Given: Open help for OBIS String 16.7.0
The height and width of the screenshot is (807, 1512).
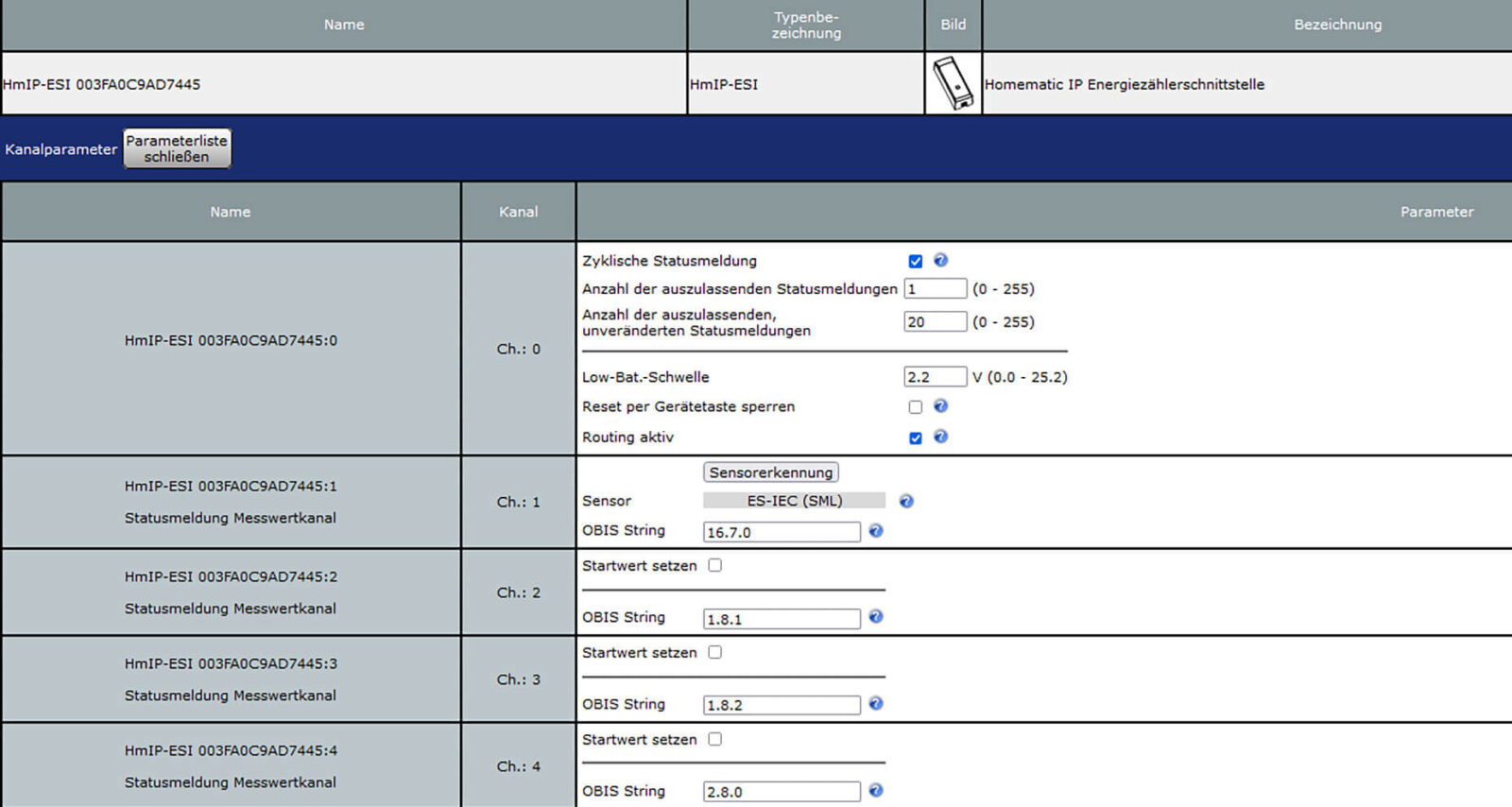Looking at the screenshot, I should point(876,531).
